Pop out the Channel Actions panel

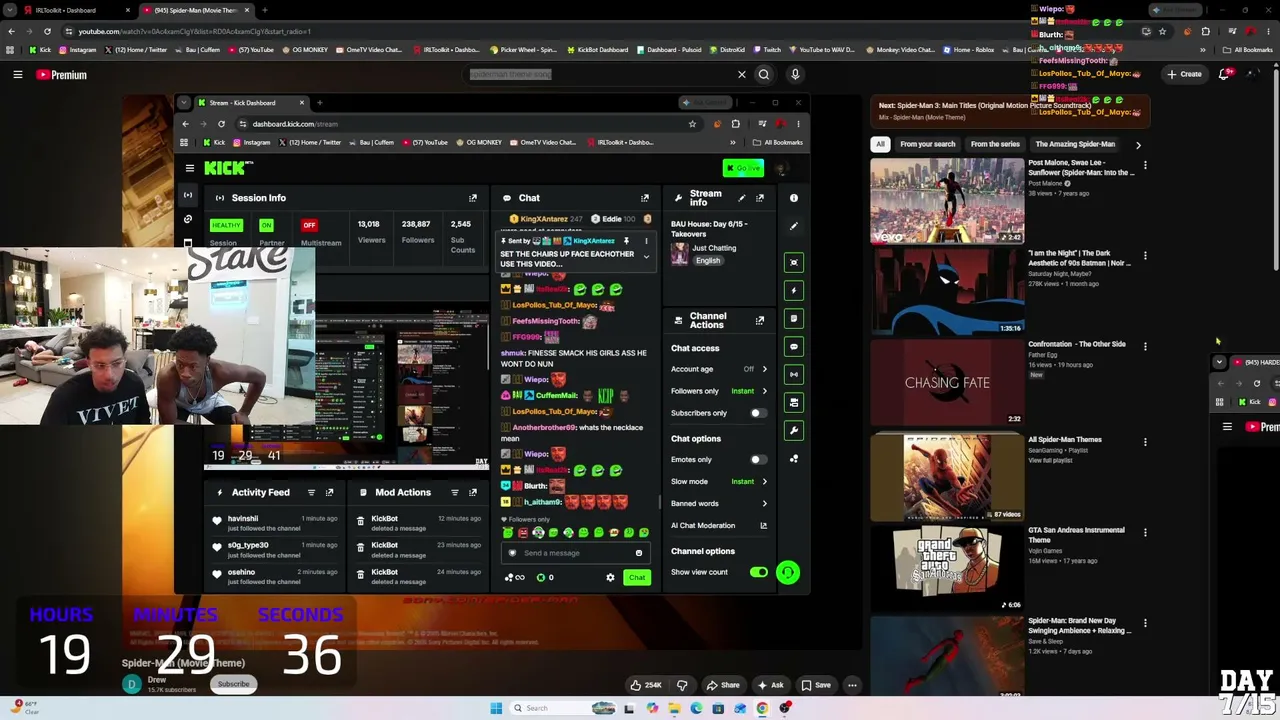[x=759, y=321]
